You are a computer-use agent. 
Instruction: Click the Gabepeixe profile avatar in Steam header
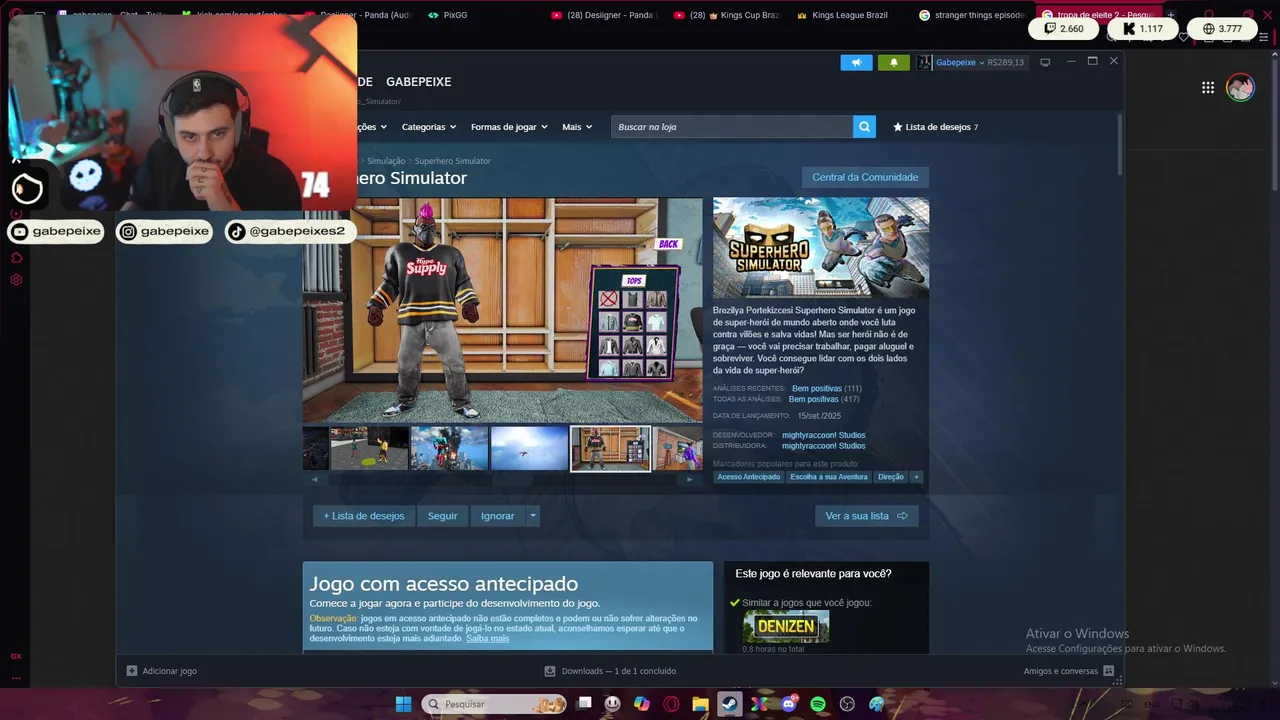[925, 62]
